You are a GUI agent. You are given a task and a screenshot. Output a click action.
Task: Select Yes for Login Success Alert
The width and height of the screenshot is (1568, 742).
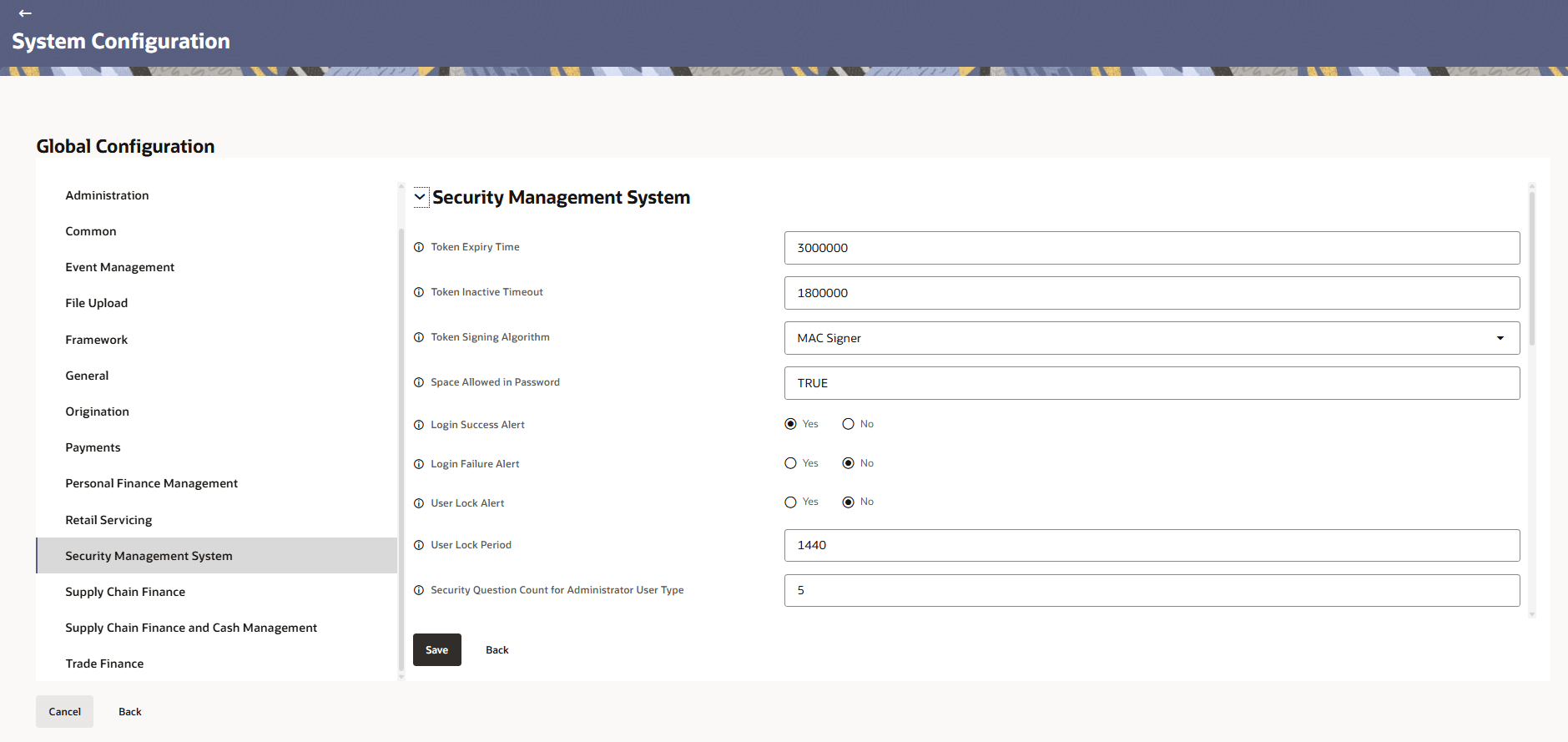point(790,424)
